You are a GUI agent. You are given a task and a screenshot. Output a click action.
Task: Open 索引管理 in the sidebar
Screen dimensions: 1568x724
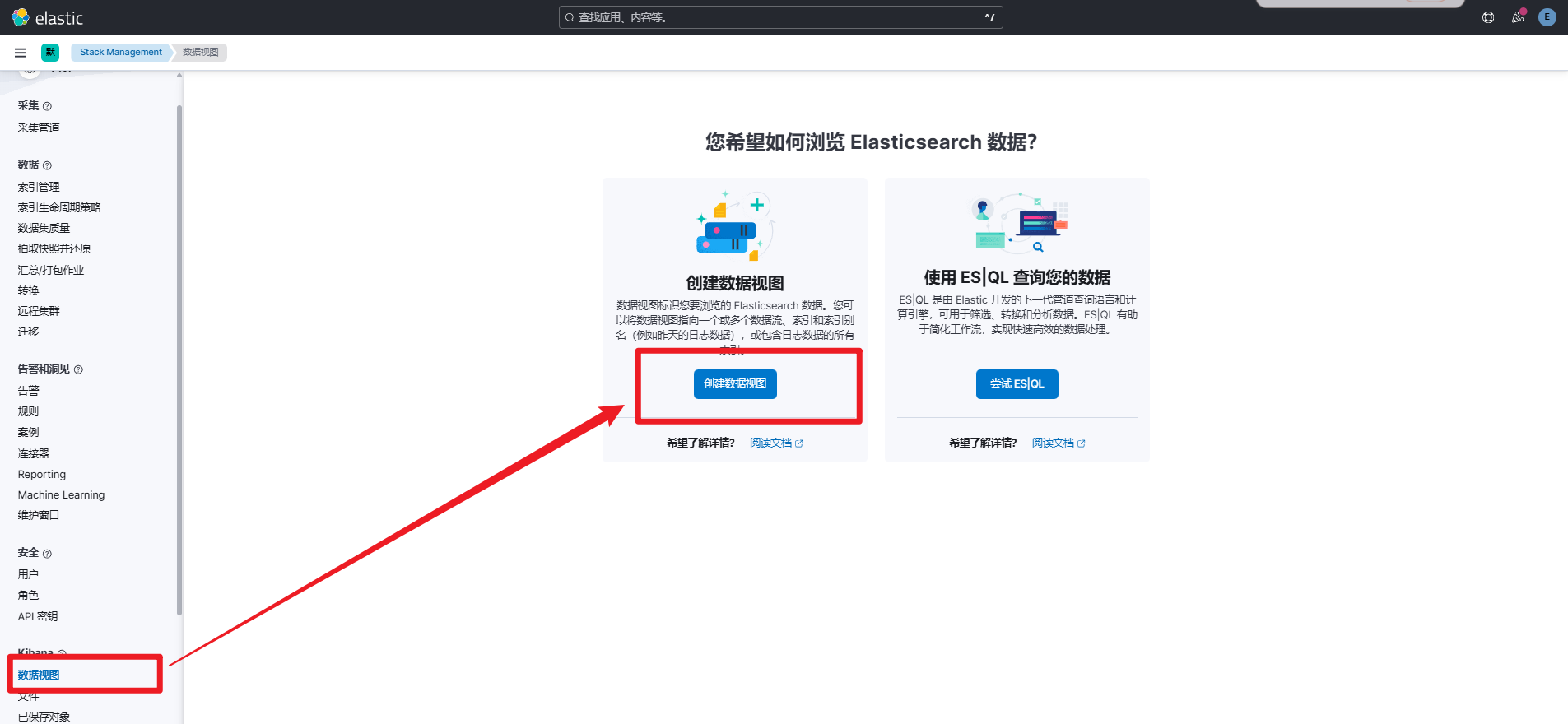point(39,187)
